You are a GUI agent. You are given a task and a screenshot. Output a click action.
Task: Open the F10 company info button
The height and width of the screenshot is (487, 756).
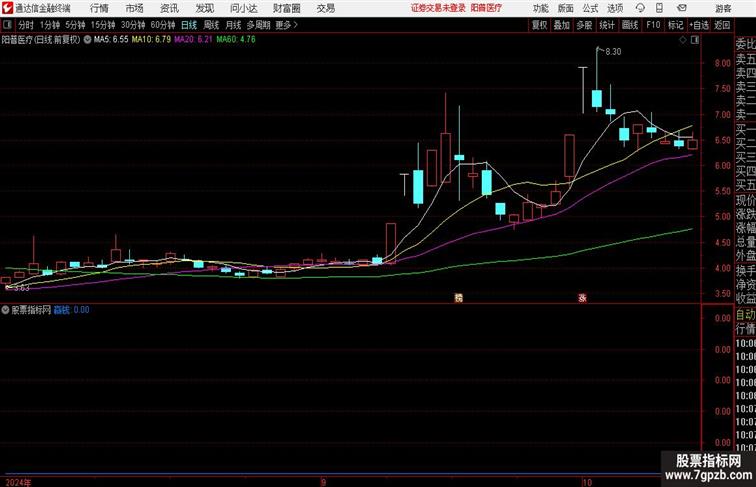[653, 25]
